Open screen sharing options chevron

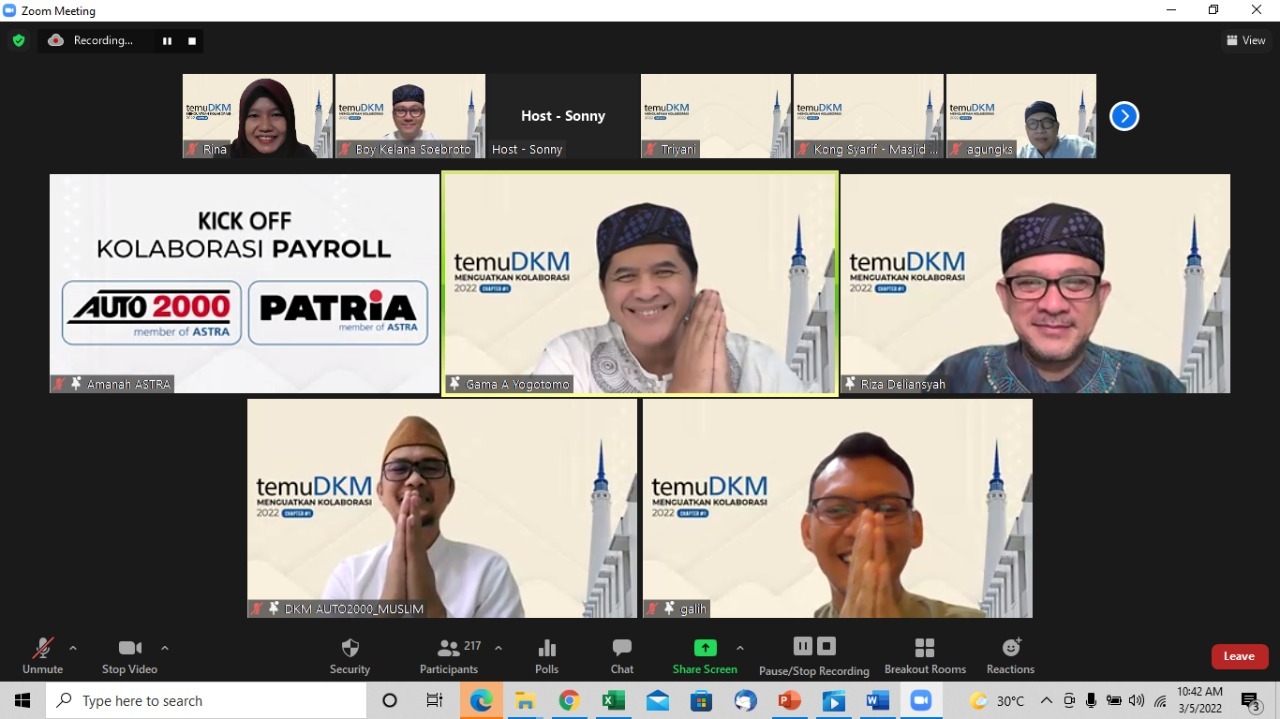coord(740,647)
